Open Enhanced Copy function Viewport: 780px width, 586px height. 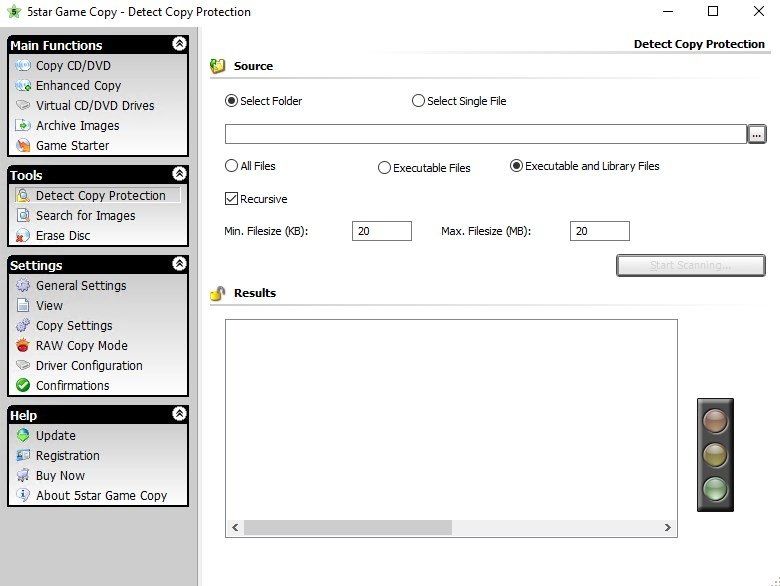[x=78, y=86]
